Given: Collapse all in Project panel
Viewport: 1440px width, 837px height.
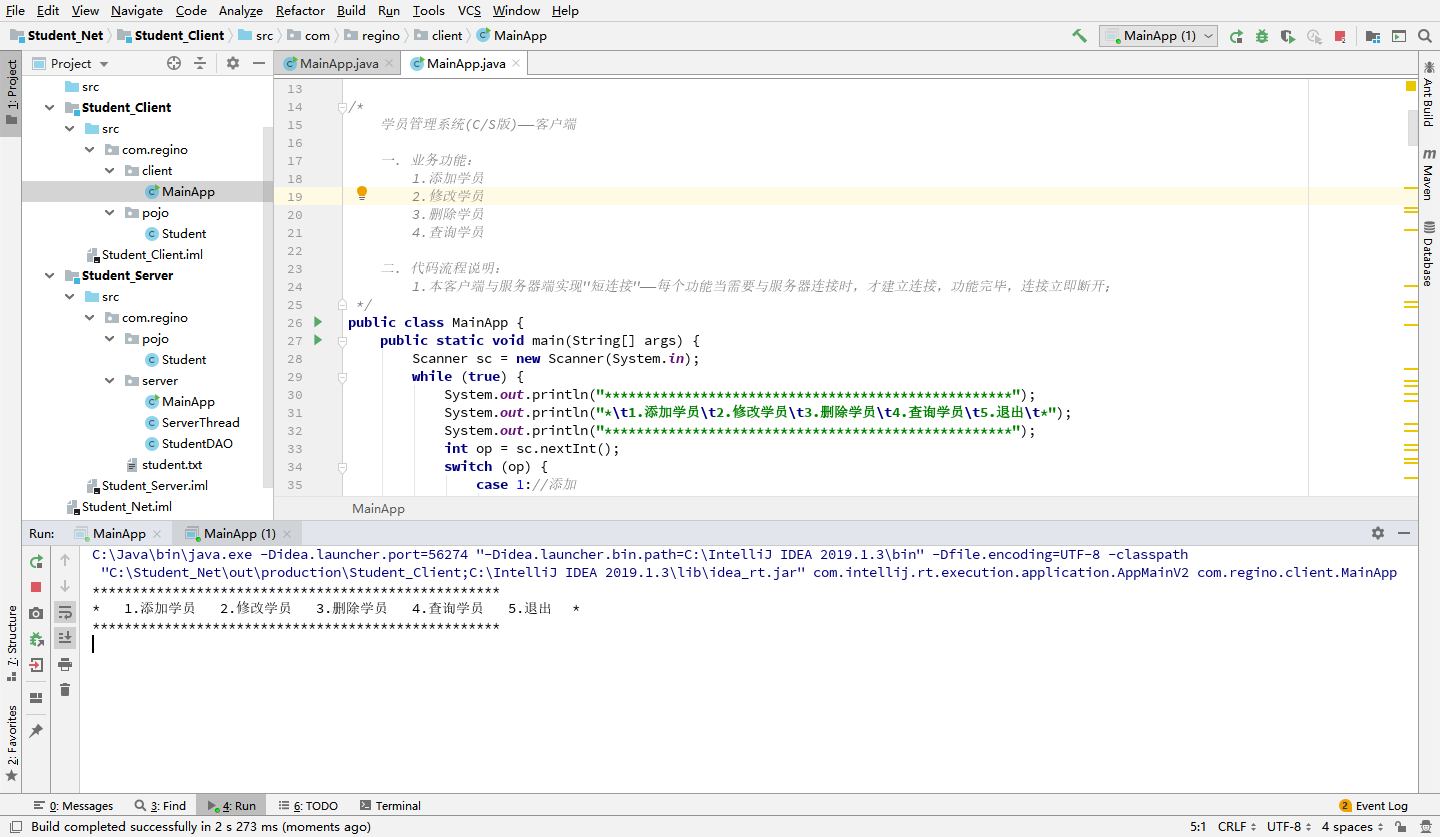Looking at the screenshot, I should click(200, 63).
